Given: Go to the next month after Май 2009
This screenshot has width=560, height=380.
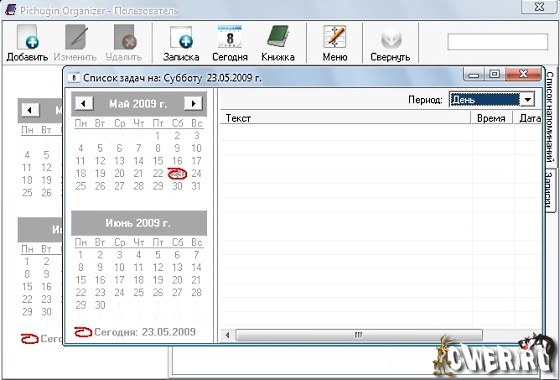Looking at the screenshot, I should pyautogui.click(x=193, y=104).
